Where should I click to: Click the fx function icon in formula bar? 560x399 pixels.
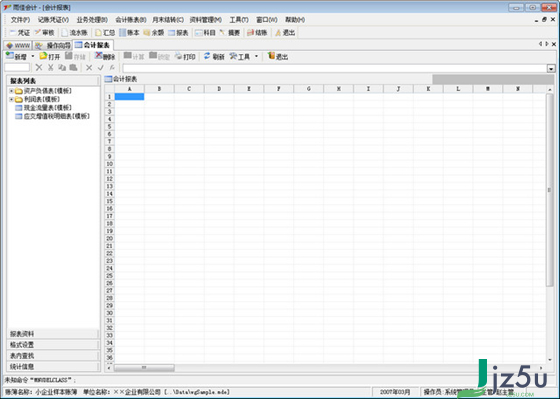pos(112,68)
